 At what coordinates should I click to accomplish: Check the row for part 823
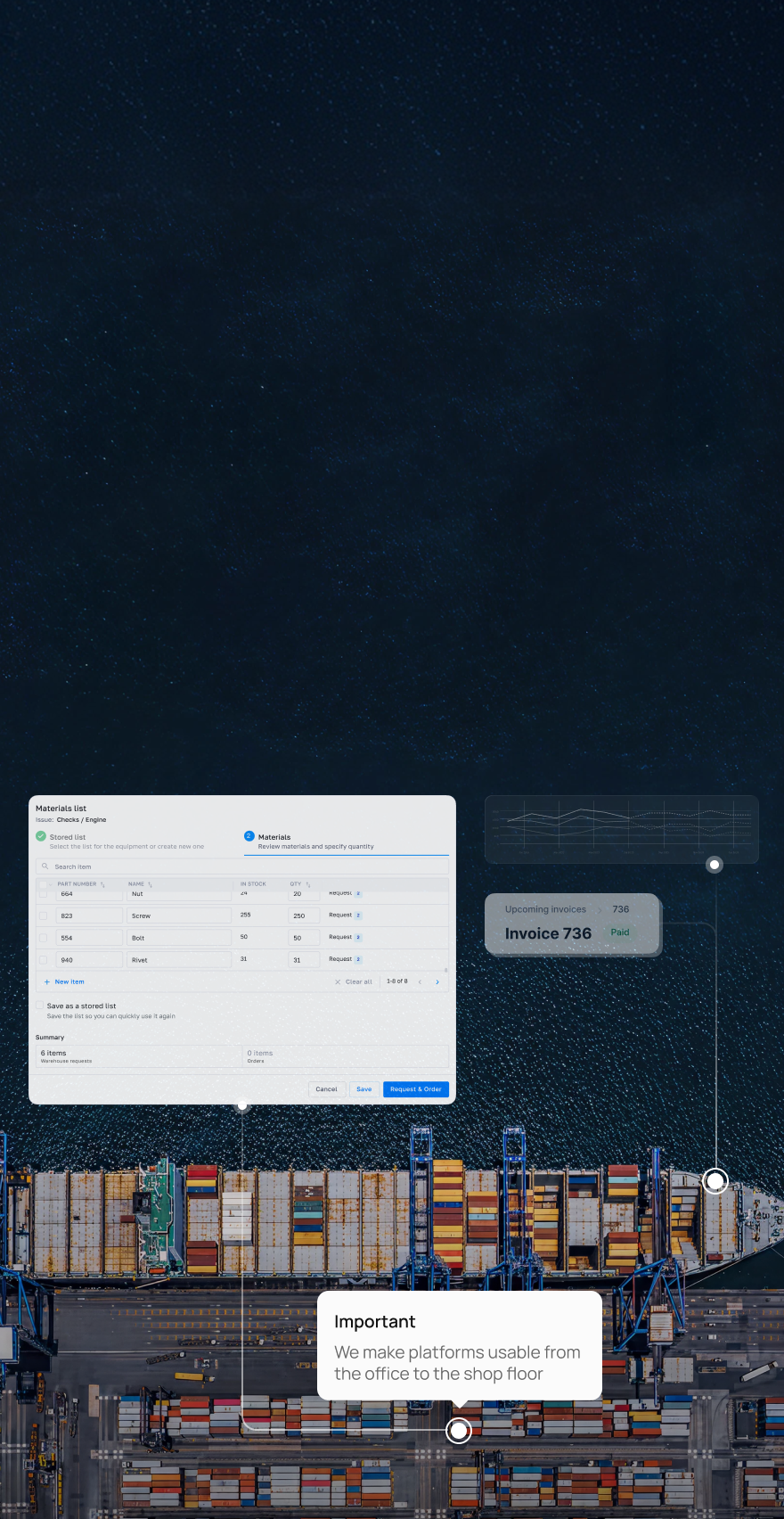tap(43, 916)
